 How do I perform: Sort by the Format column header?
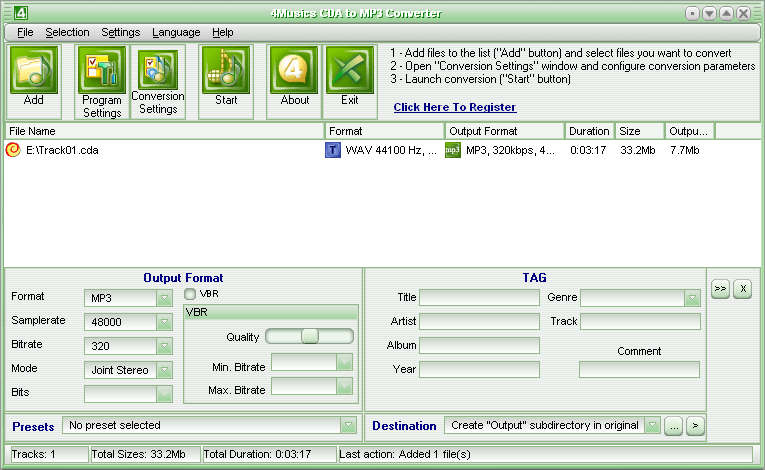pyautogui.click(x=384, y=131)
